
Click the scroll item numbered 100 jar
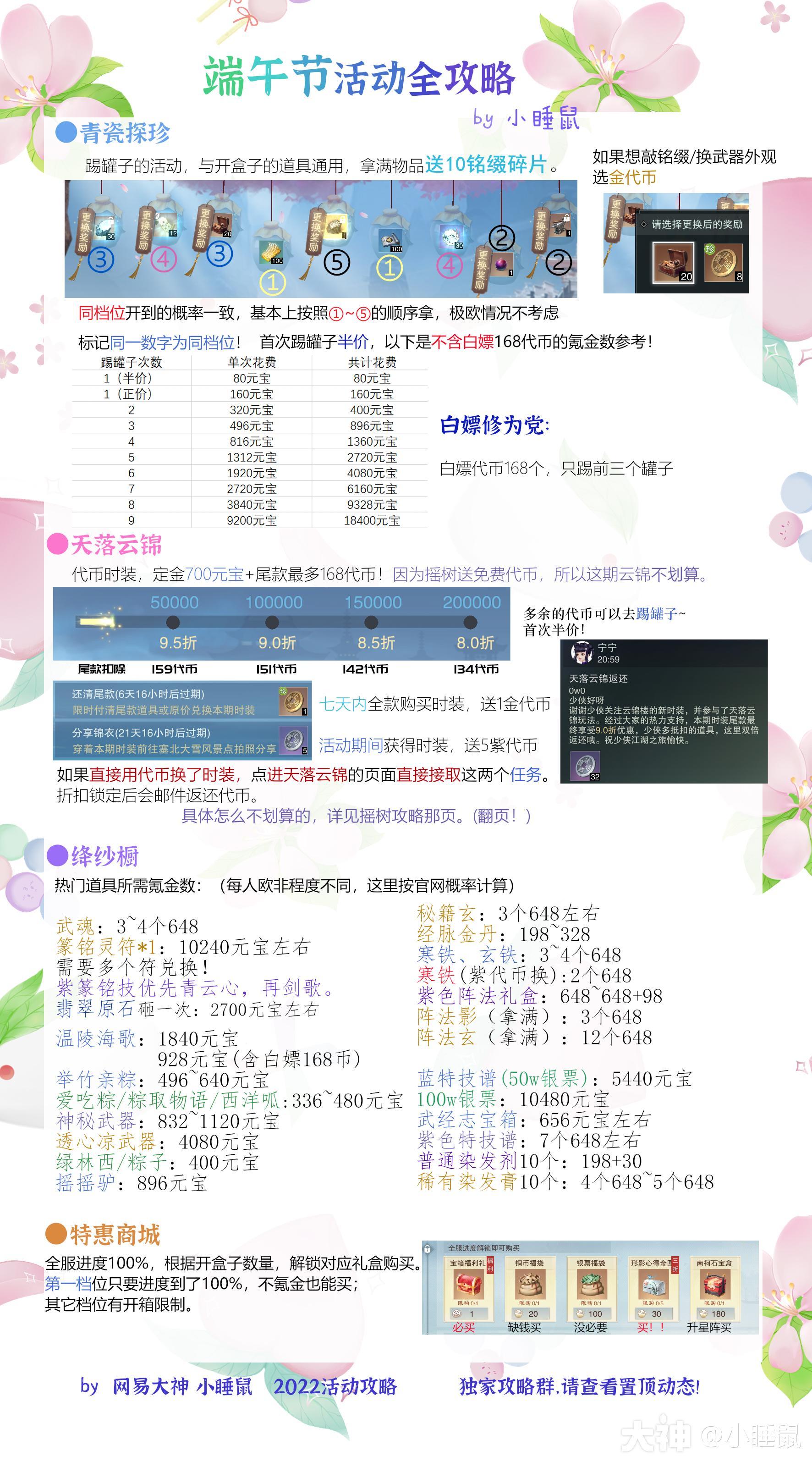click(390, 240)
